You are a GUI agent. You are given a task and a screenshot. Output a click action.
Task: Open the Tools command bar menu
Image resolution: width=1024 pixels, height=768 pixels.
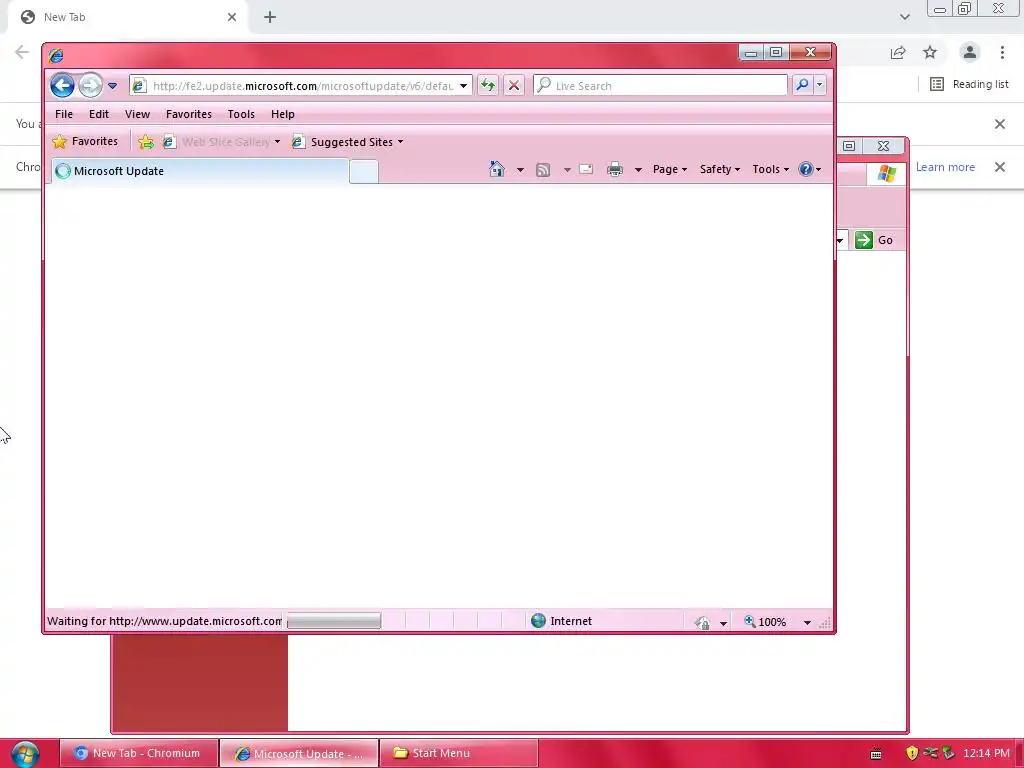[771, 169]
